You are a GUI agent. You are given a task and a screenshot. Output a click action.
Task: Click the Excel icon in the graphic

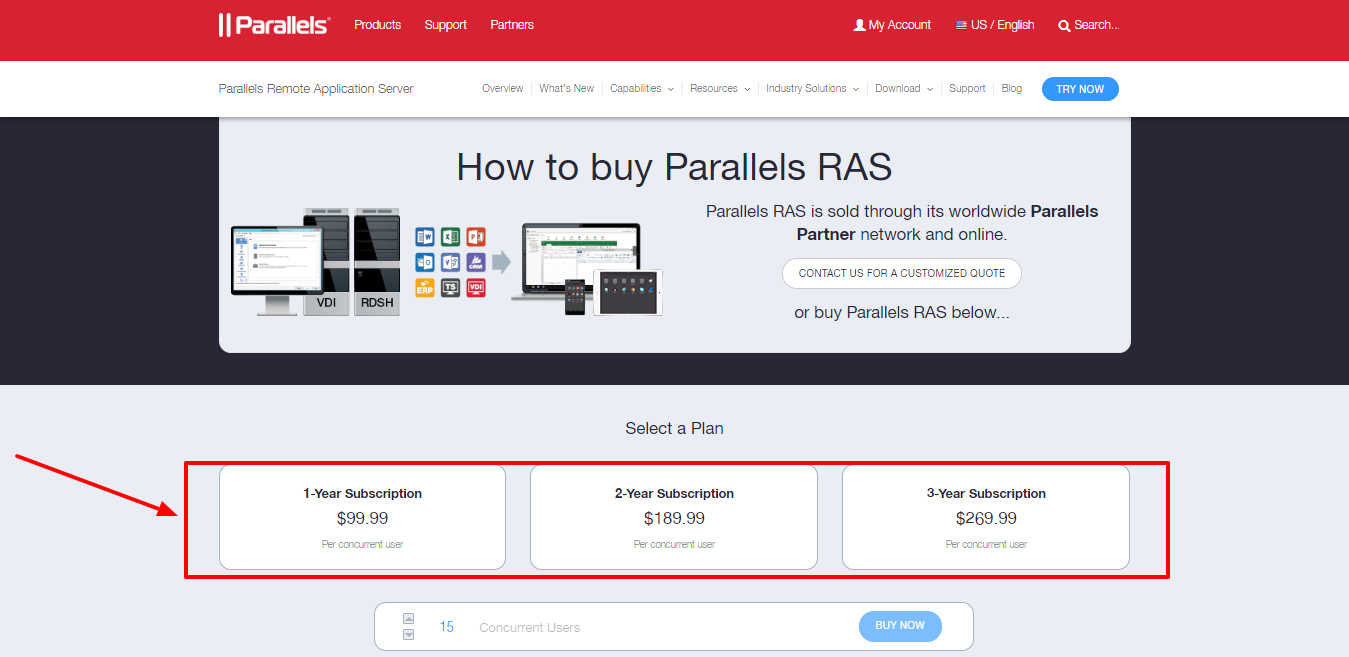tap(450, 236)
